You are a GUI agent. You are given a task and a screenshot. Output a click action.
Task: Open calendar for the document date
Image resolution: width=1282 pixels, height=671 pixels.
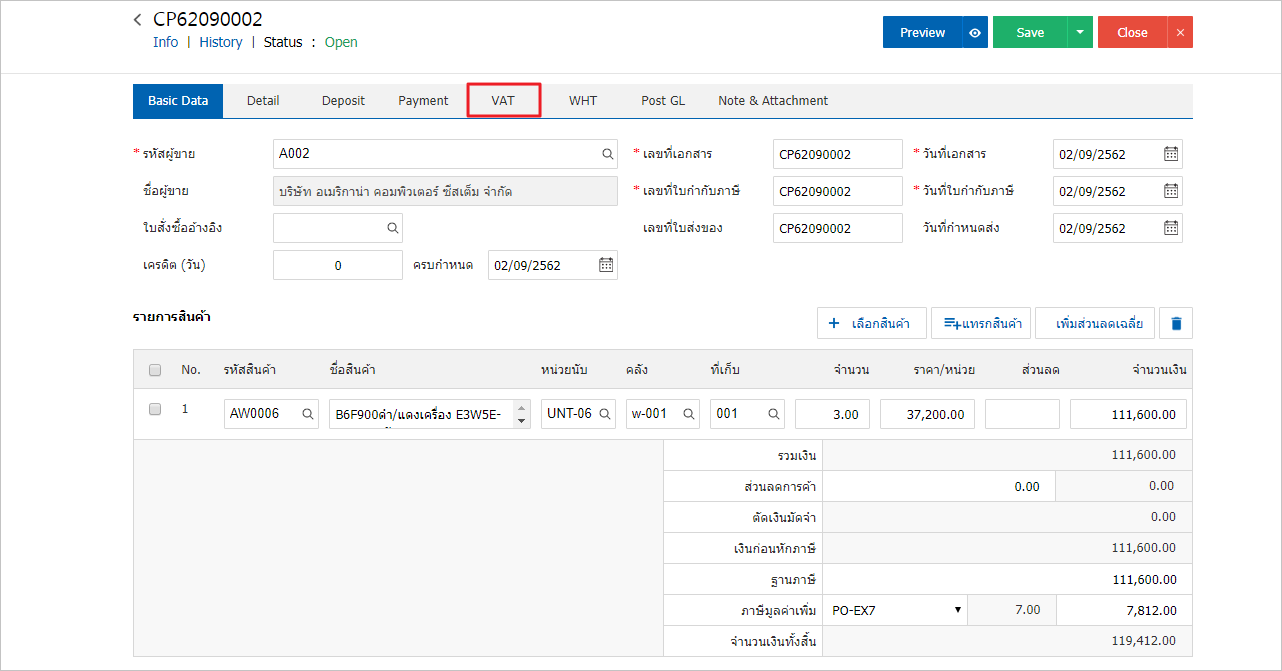click(1171, 154)
